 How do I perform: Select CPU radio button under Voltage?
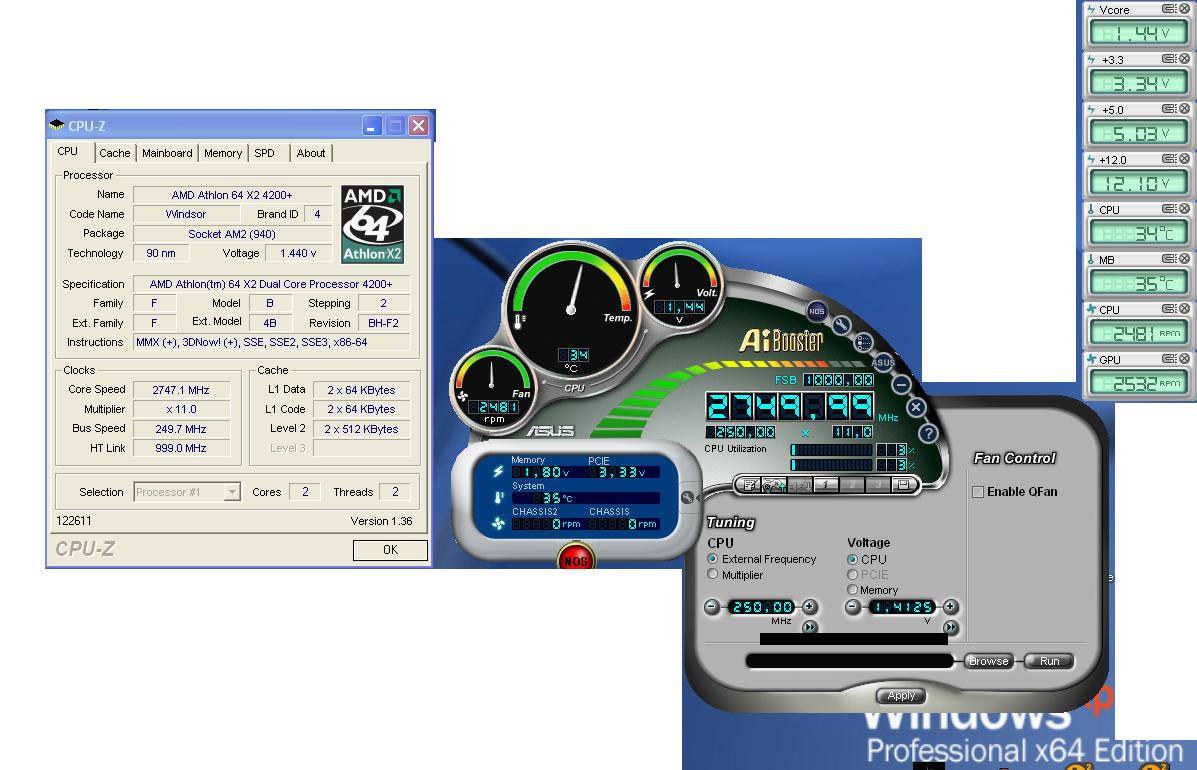point(852,559)
